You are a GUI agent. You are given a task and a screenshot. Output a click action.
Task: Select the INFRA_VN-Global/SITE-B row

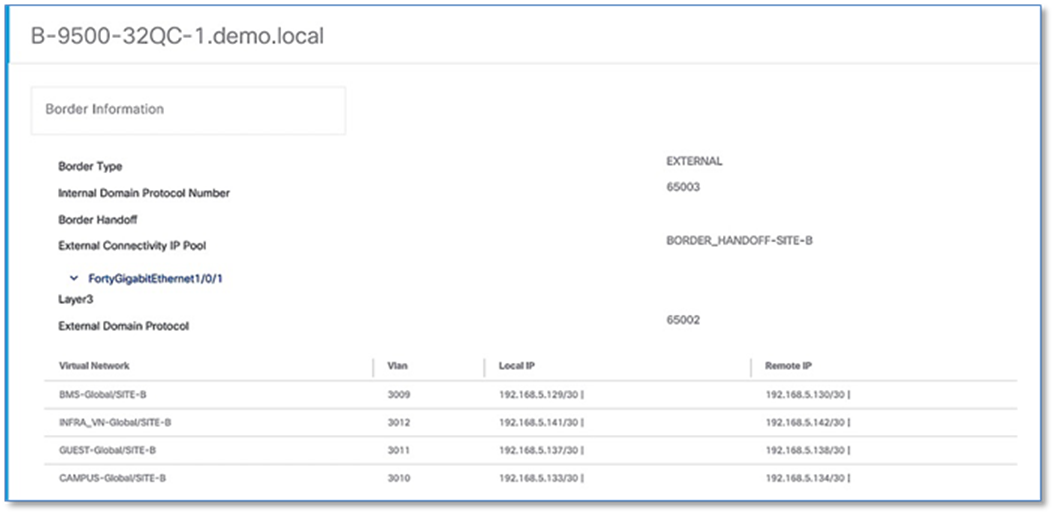pos(531,422)
